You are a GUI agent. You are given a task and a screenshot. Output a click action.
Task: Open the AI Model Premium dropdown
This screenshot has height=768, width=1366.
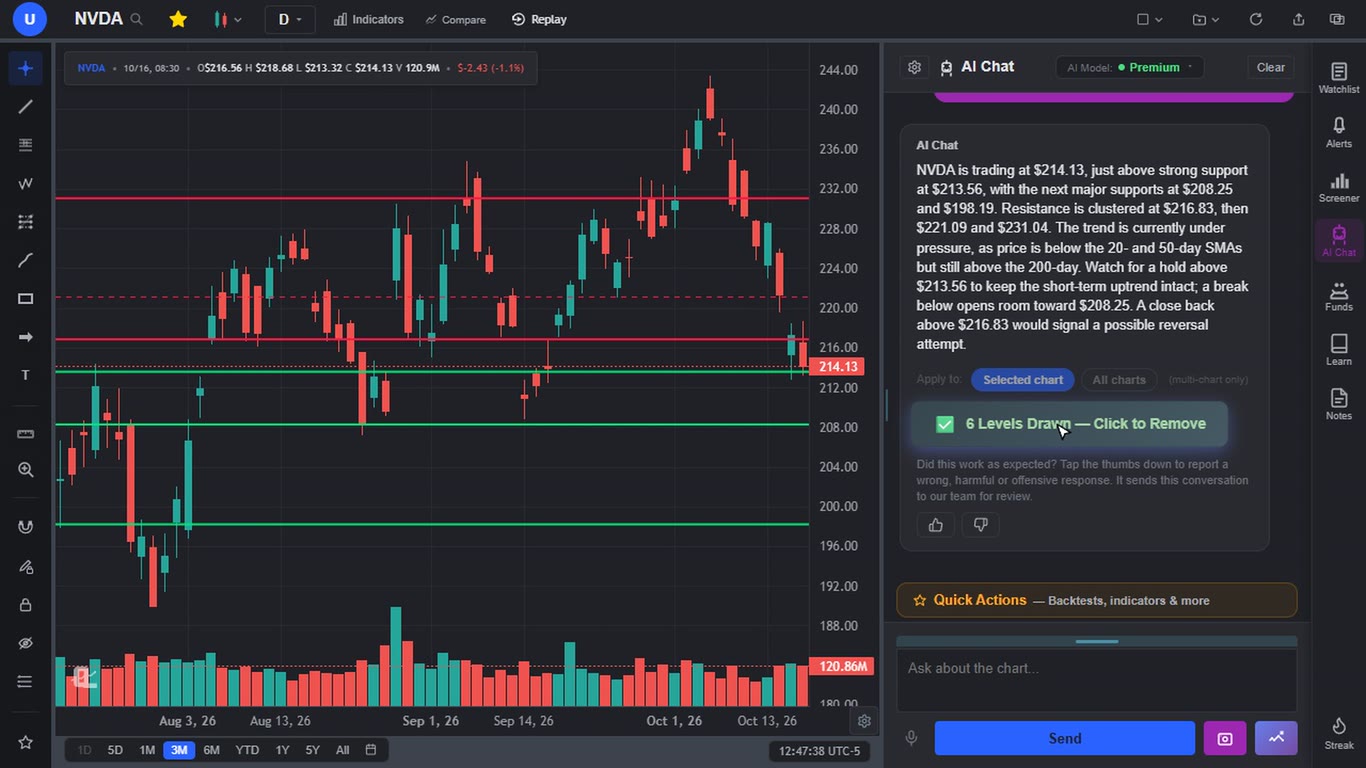coord(1129,67)
